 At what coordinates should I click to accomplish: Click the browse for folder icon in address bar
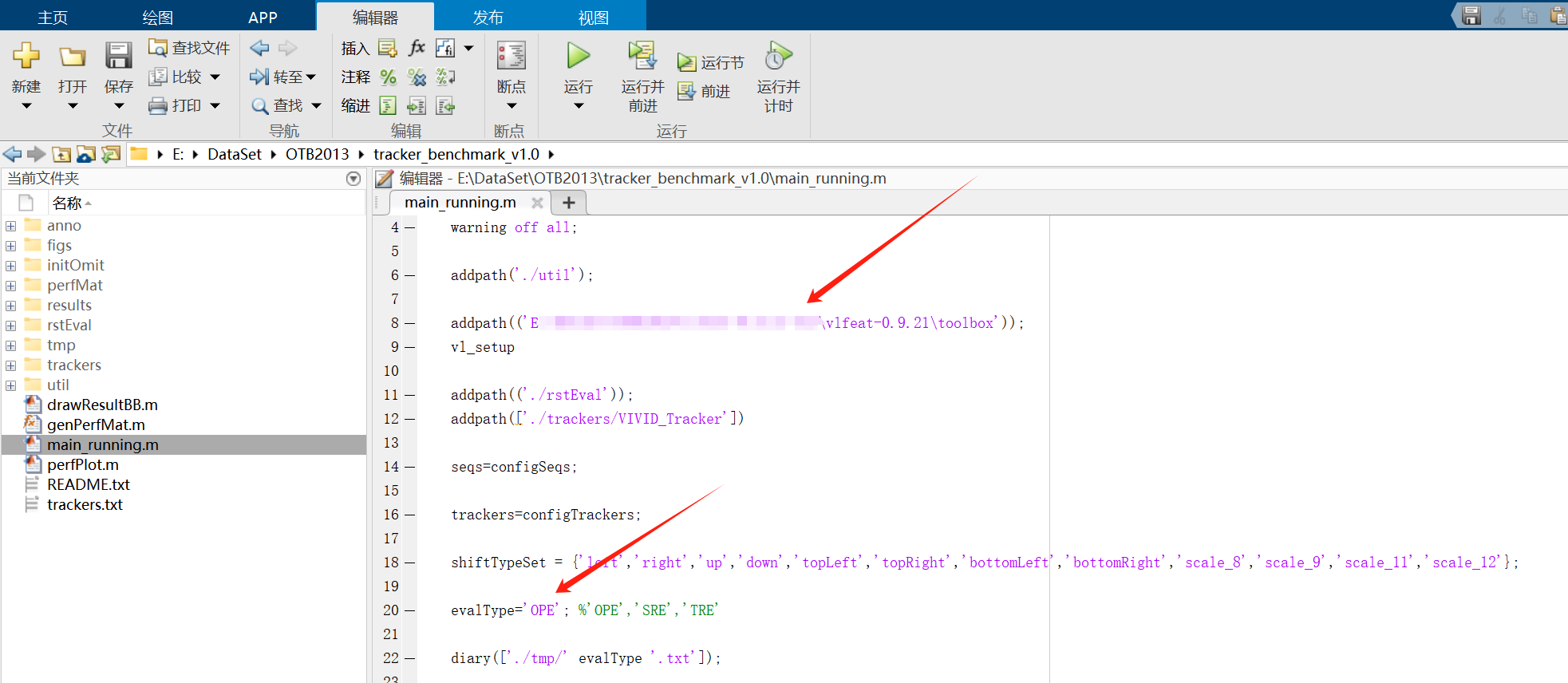[x=111, y=154]
